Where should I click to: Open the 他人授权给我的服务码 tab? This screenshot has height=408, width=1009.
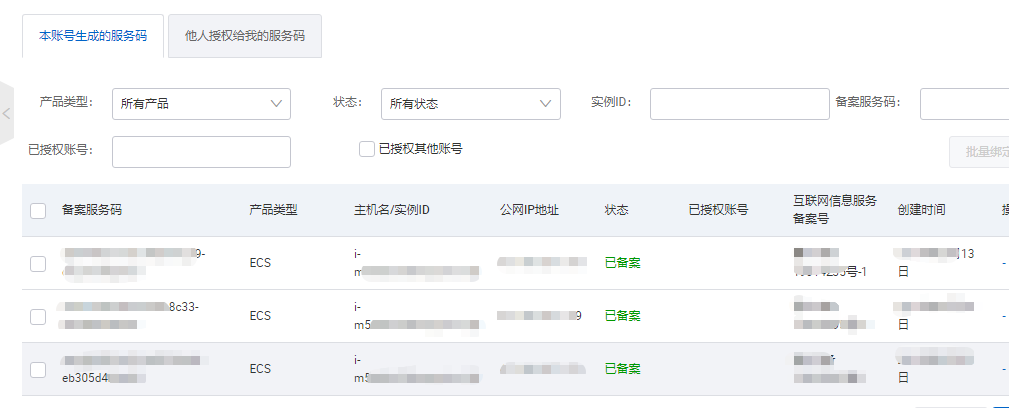tap(245, 36)
